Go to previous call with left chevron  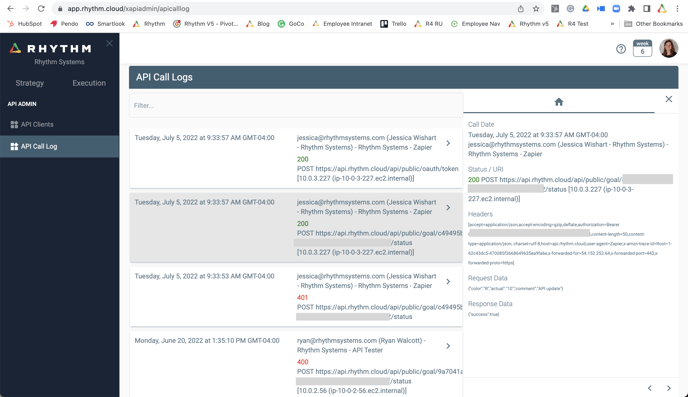pos(649,388)
